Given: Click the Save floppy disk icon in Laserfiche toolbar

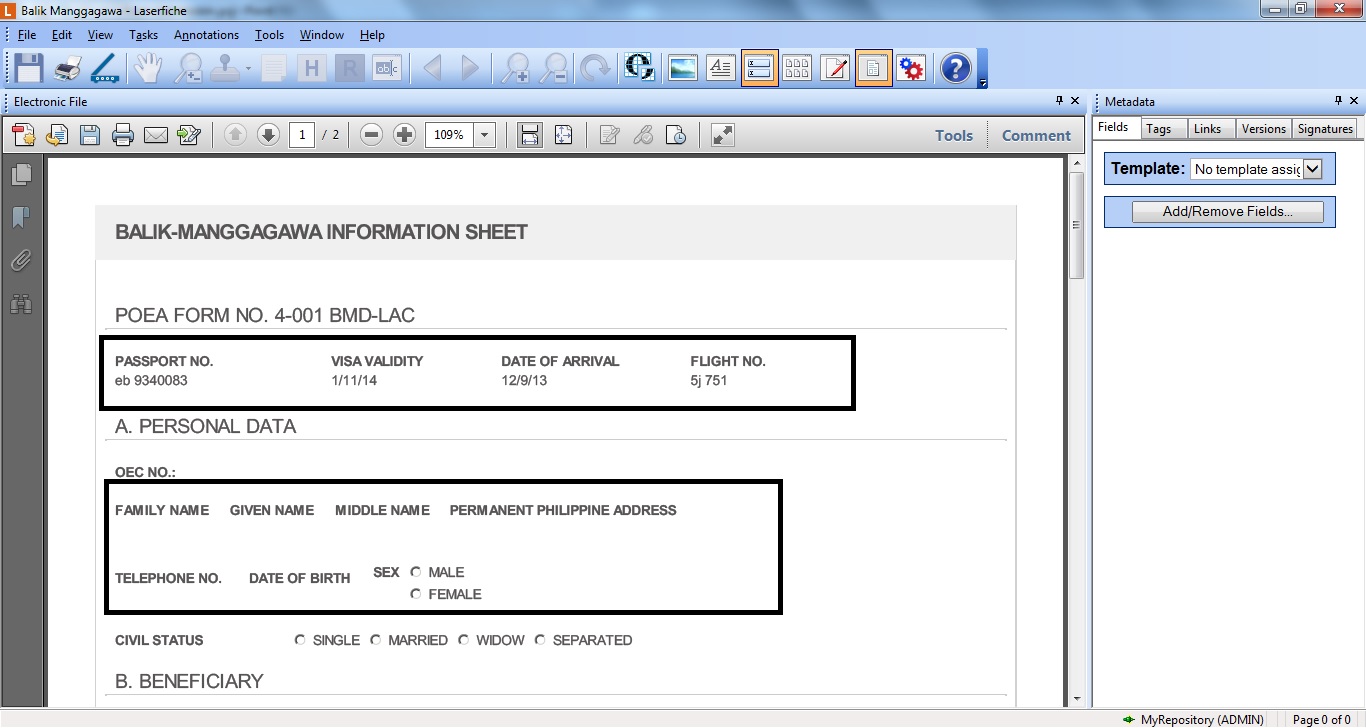Looking at the screenshot, I should 28,68.
